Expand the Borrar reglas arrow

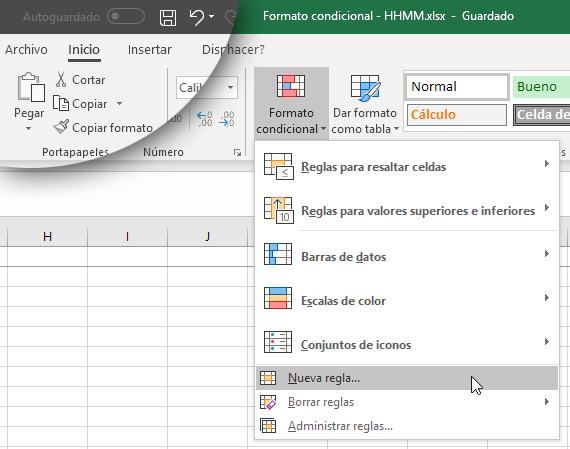coord(547,402)
